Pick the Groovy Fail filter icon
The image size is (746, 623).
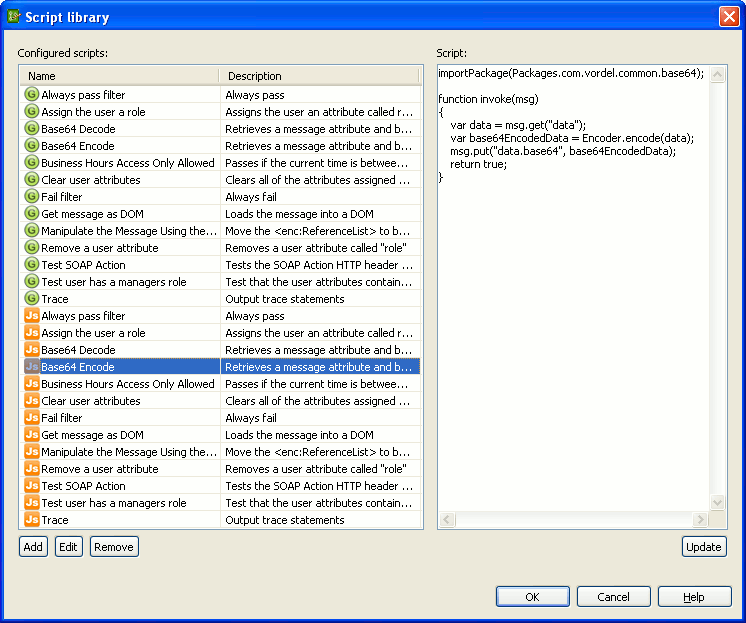[31, 197]
